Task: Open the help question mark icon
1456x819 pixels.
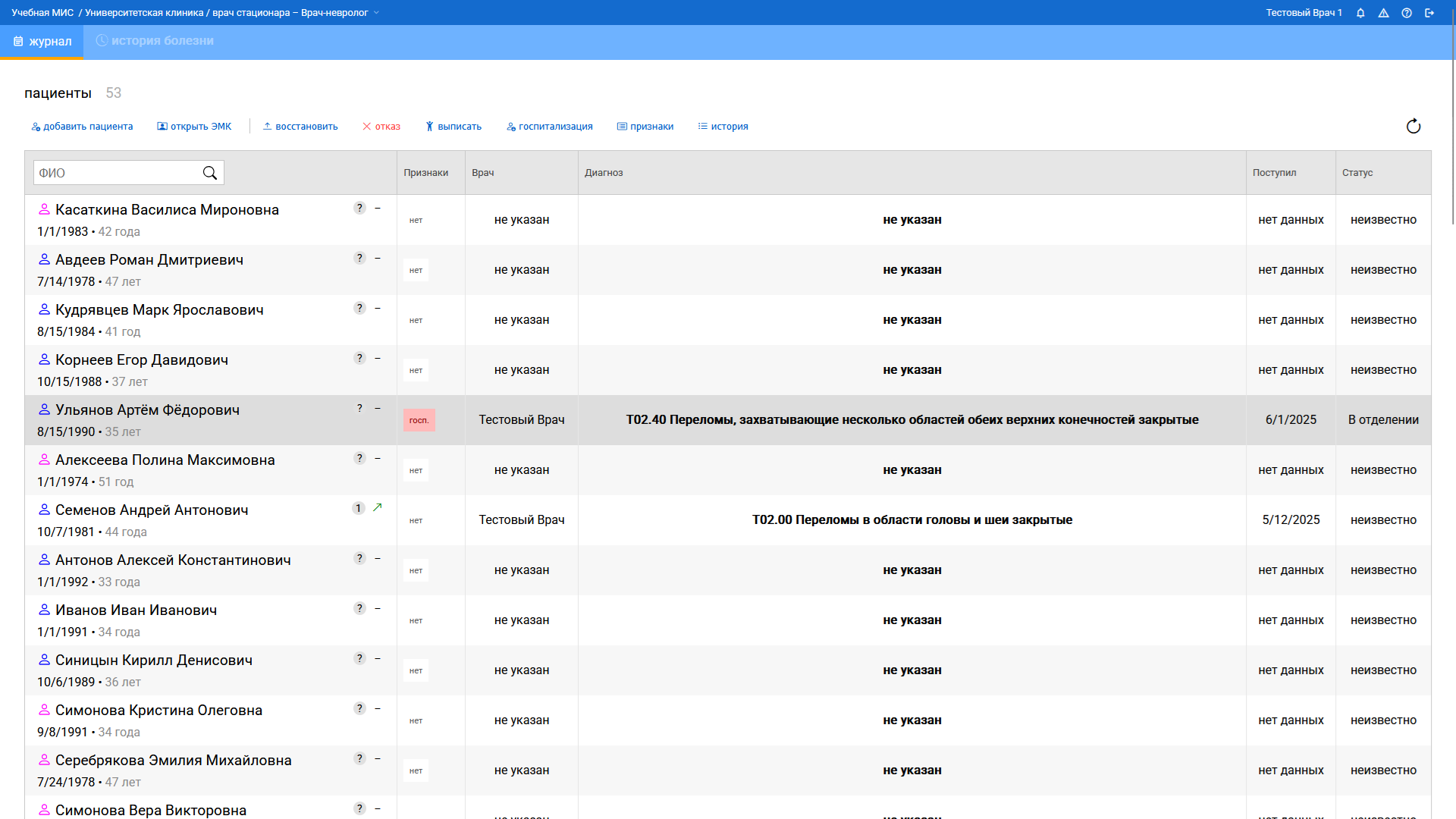Action: coord(1407,13)
